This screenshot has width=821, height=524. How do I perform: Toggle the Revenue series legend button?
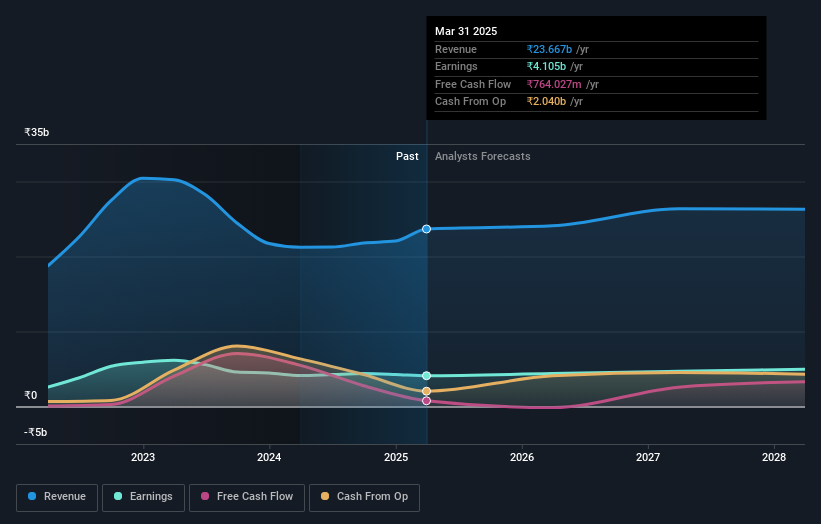[x=57, y=497]
